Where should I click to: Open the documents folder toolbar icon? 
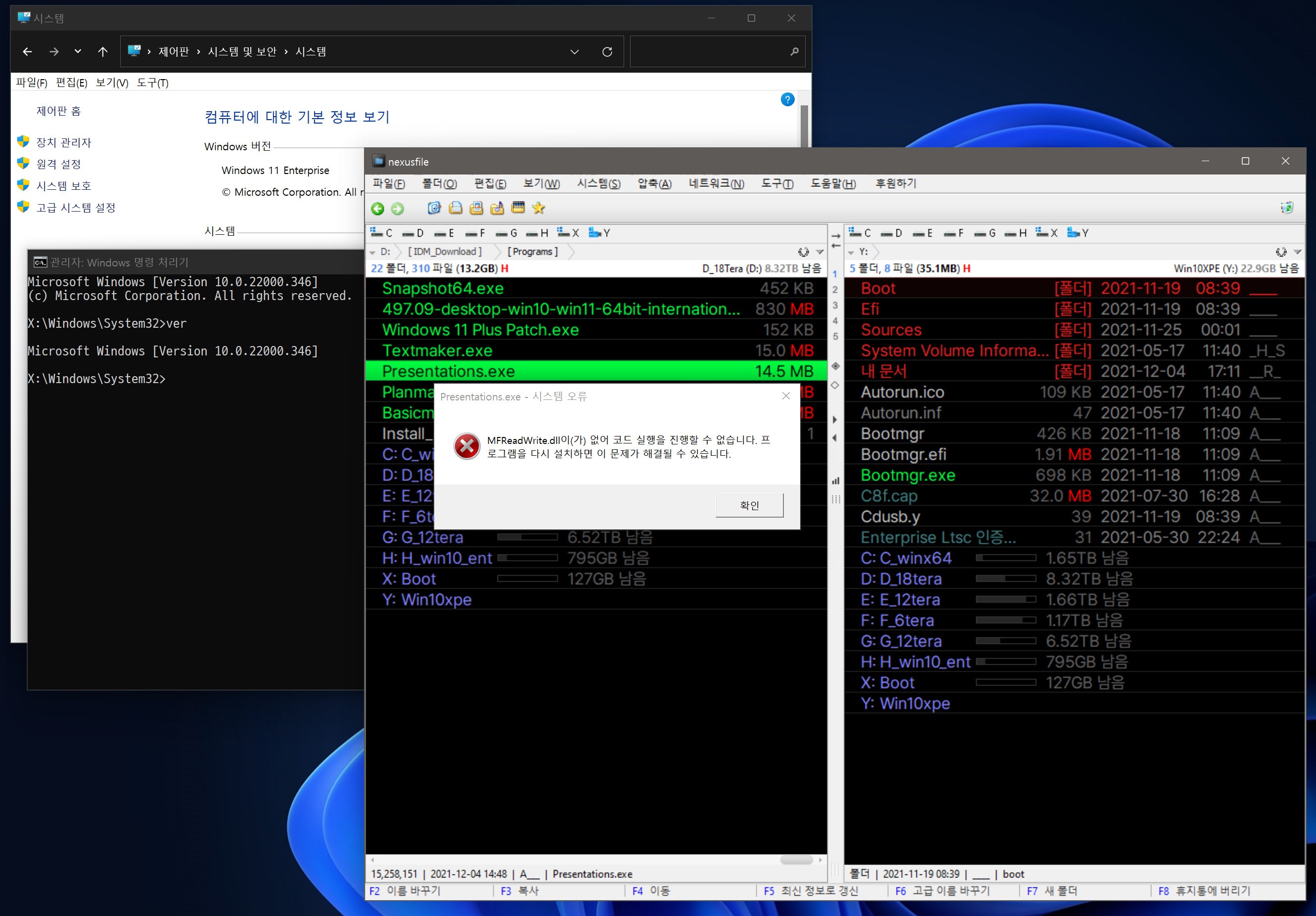[455, 208]
